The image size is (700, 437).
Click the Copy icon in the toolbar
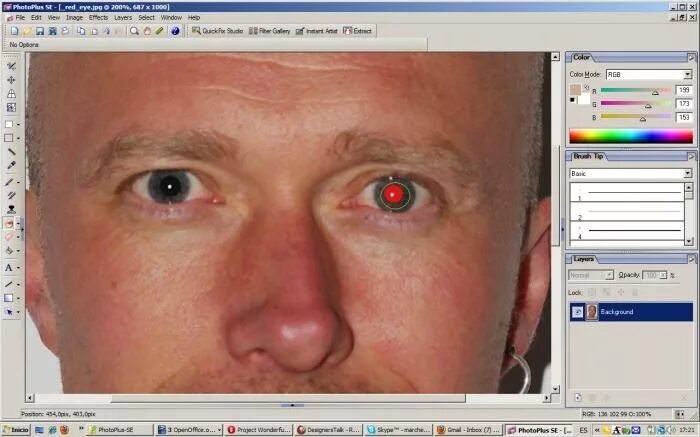tap(81, 31)
